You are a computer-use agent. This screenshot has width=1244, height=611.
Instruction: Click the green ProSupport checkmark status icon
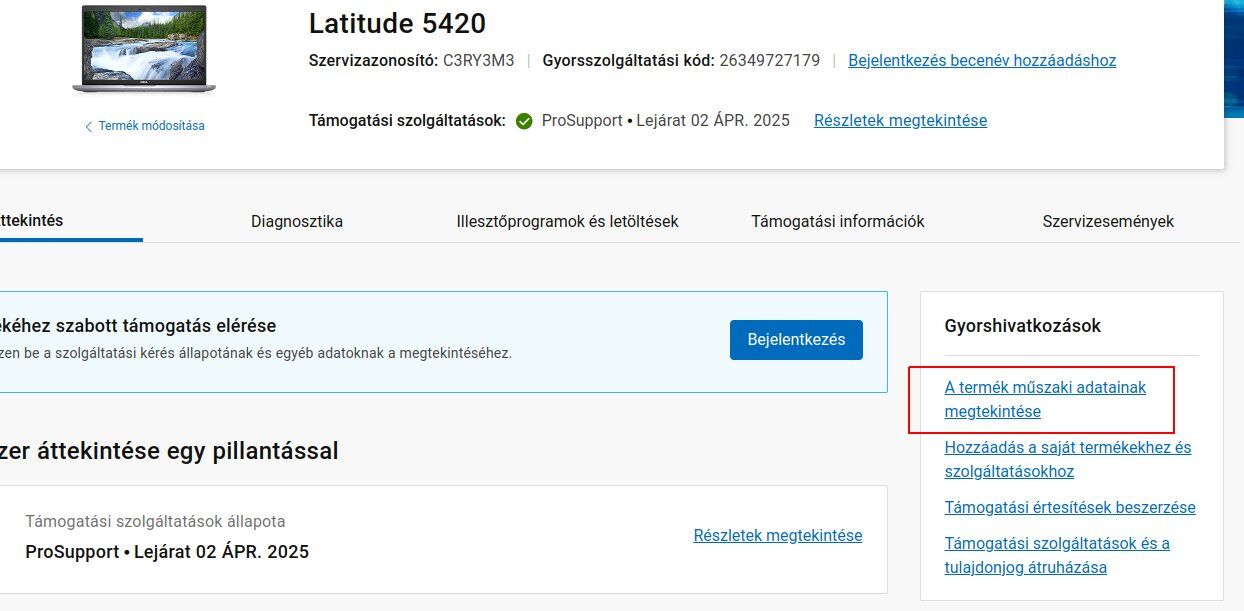coord(524,121)
